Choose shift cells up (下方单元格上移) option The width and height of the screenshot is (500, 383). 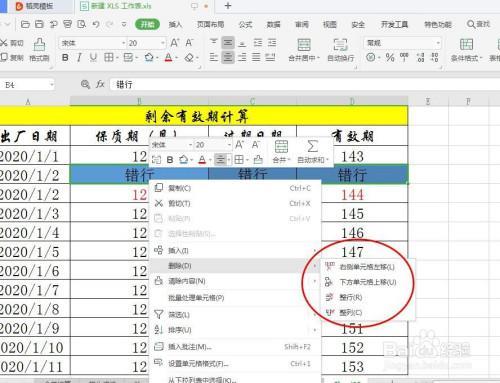point(368,282)
